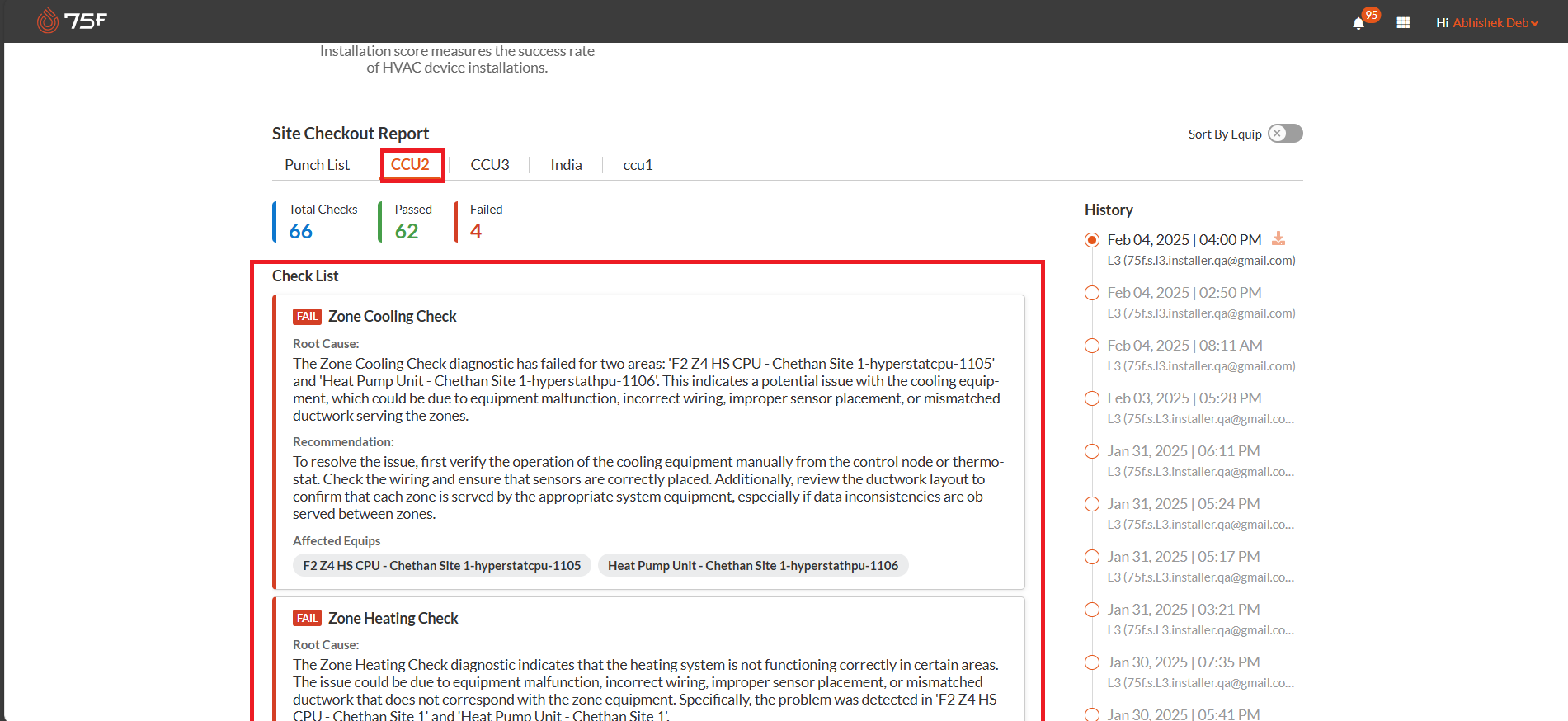Click the Heat Pump Unit hyperstathpu-1106 chip
This screenshot has height=721, width=1568.
(753, 565)
